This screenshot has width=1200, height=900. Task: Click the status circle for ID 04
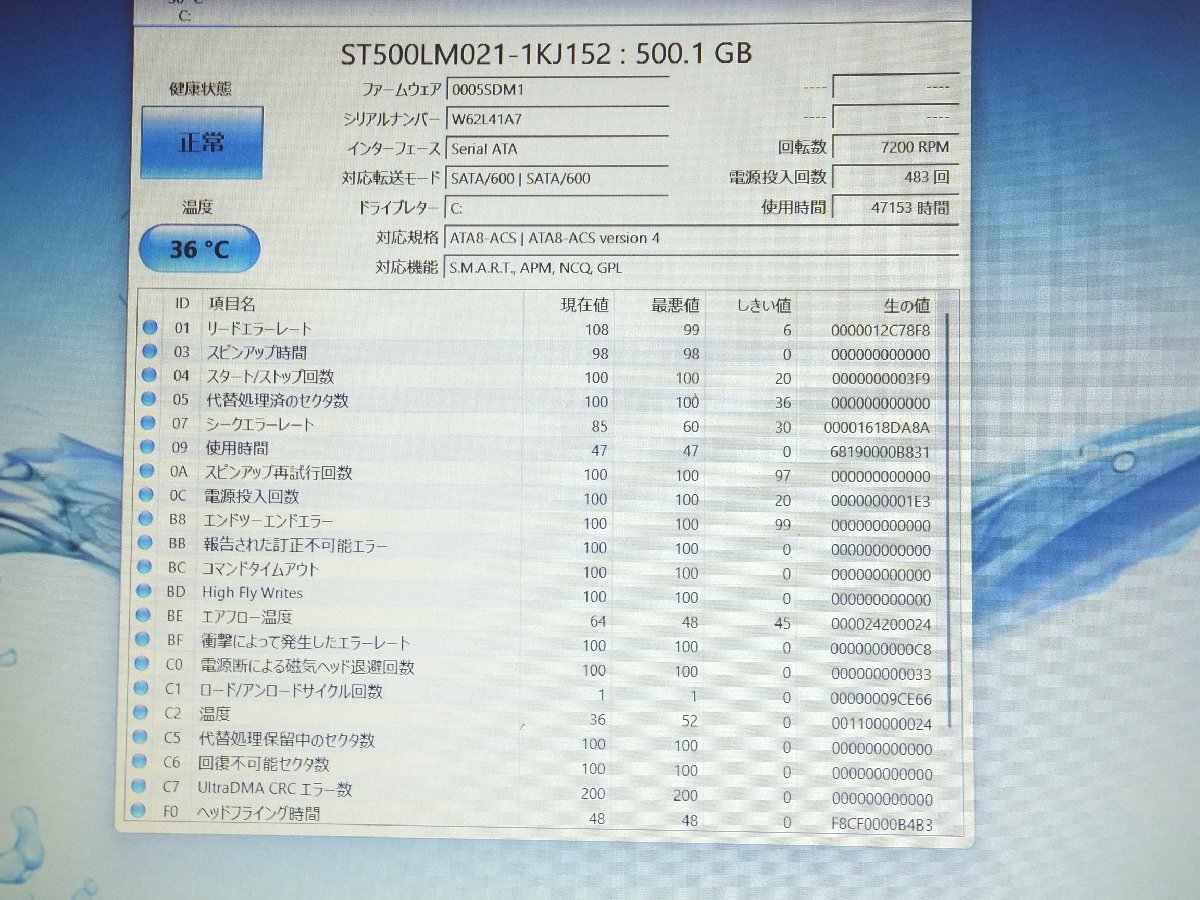tap(150, 375)
